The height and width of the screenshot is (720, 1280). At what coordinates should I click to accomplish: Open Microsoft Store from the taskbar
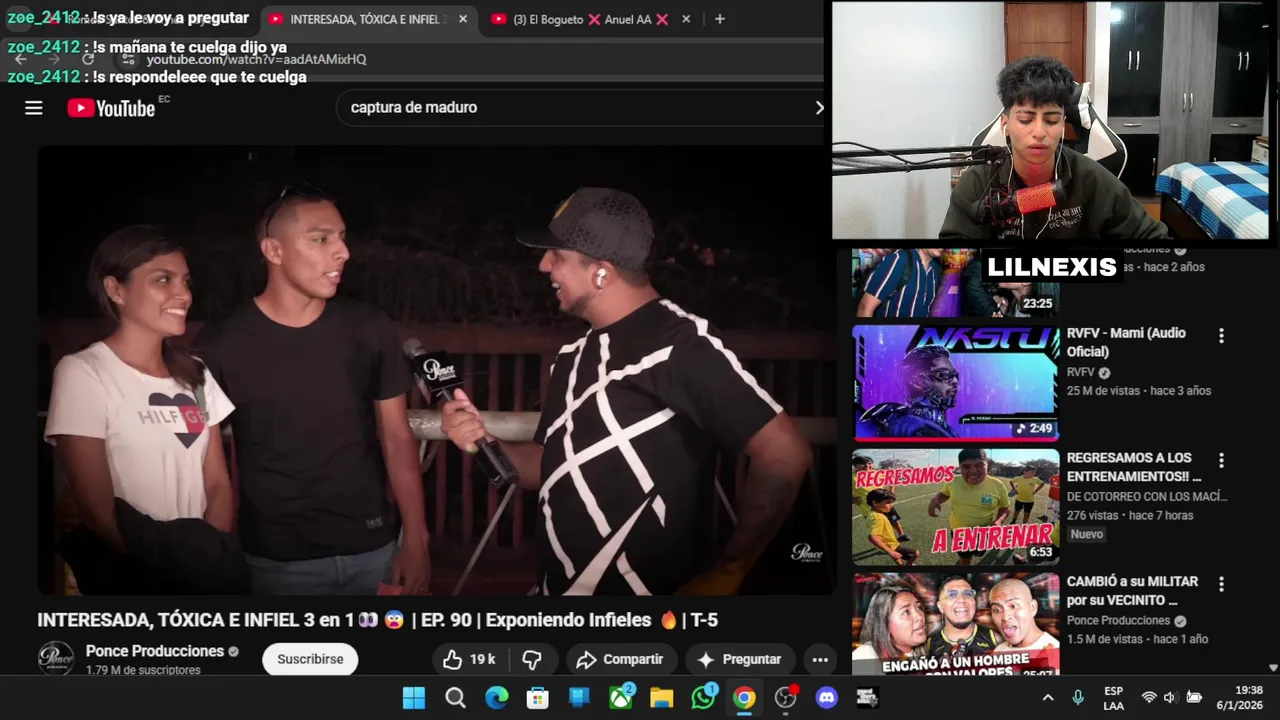(x=538, y=698)
